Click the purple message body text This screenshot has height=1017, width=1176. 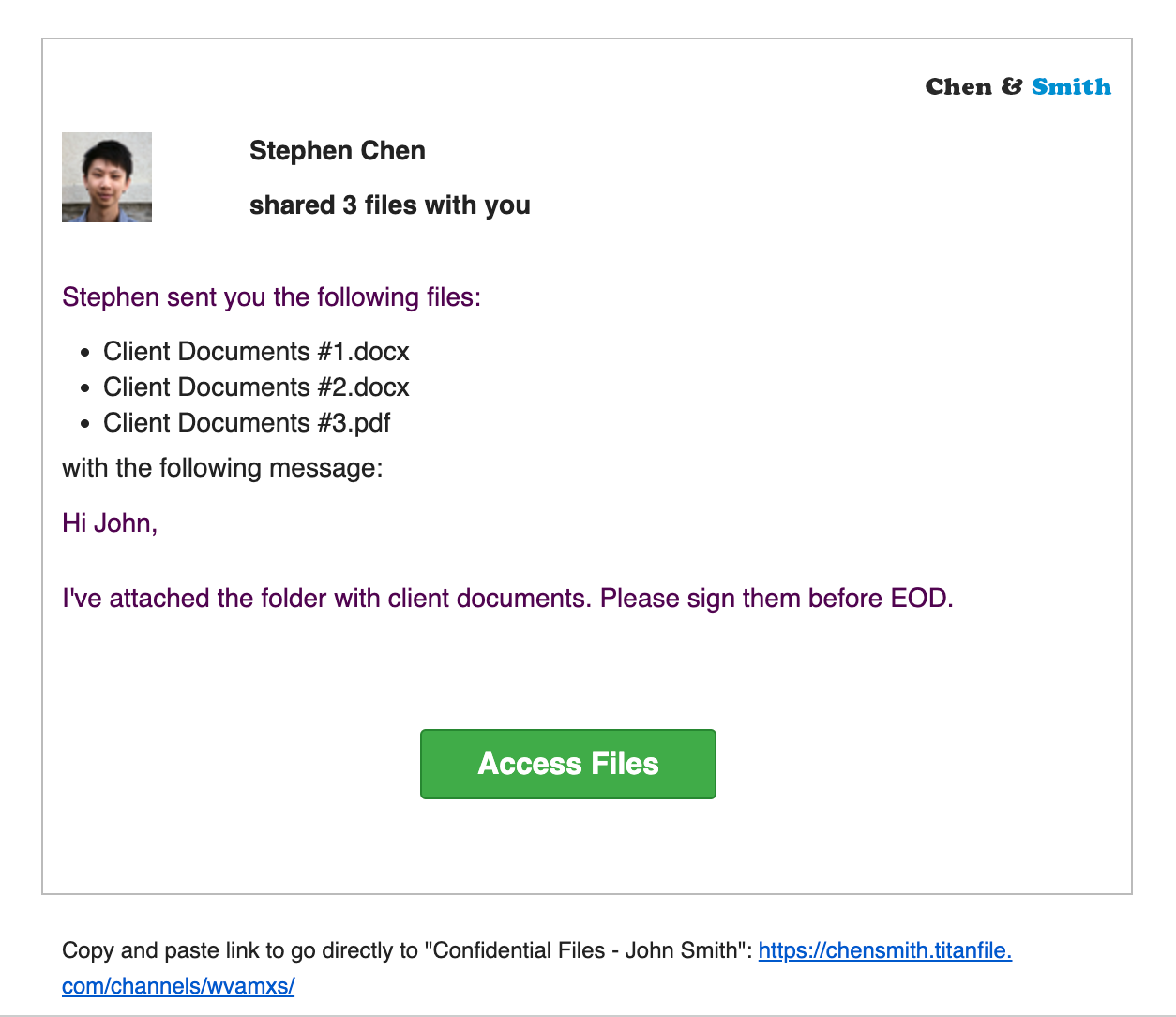click(x=506, y=598)
